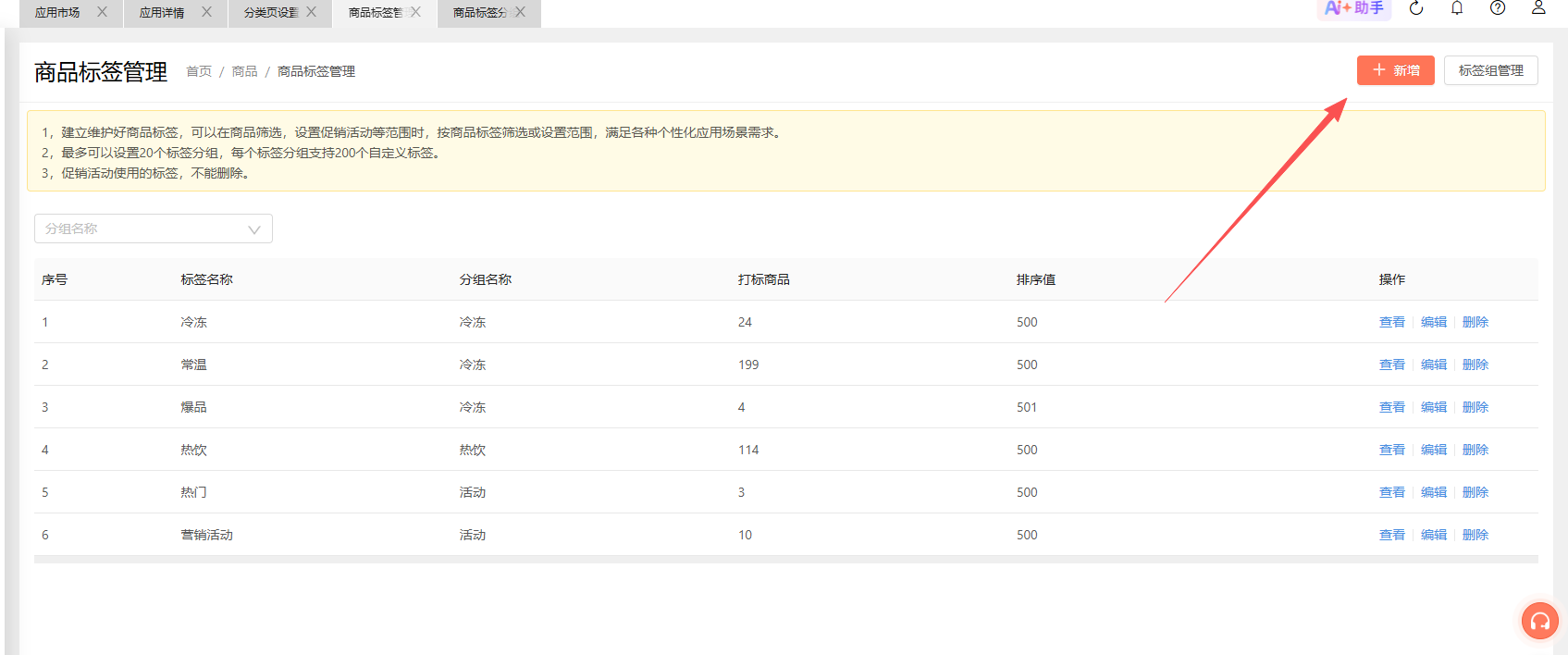Click the 操作 column header
1568x655 pixels.
[x=1392, y=279]
